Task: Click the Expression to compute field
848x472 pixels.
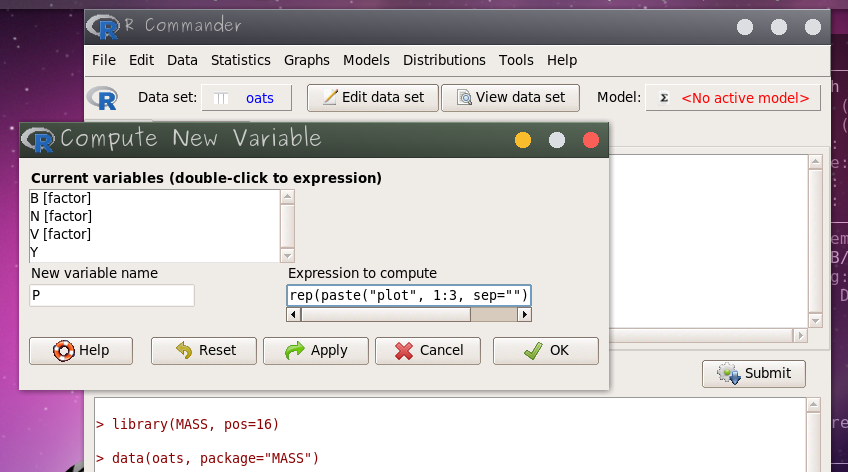Action: pyautogui.click(x=408, y=295)
